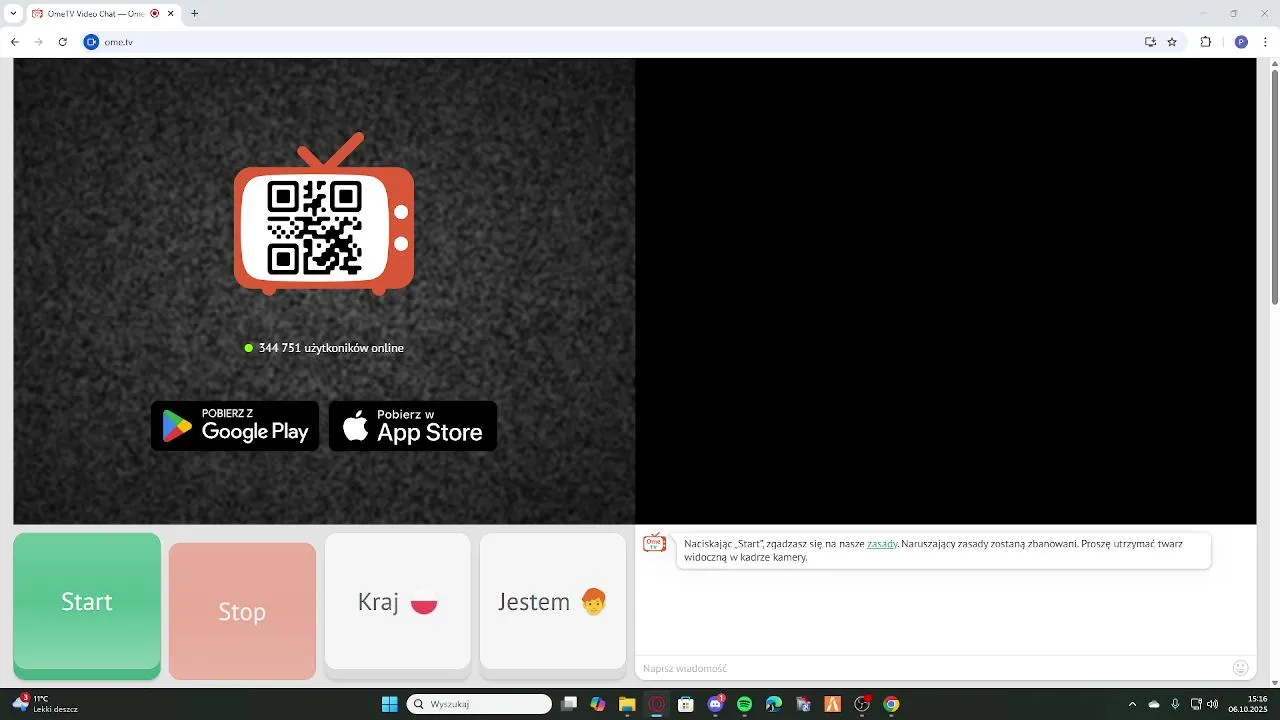Click the red Stop button
Screen dimensions: 1280x720
pos(242,611)
